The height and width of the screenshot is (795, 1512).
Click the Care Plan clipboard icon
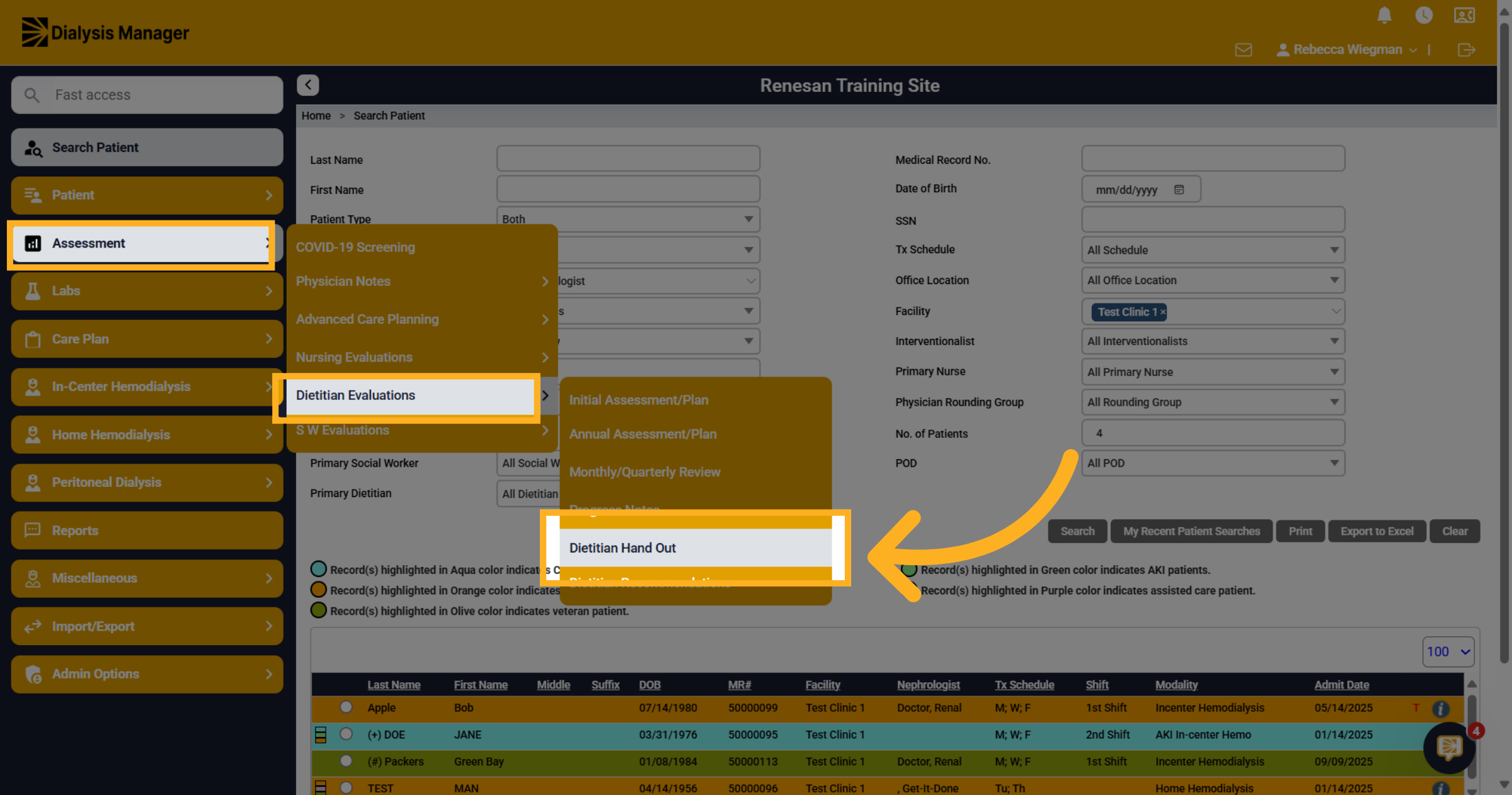pos(33,339)
